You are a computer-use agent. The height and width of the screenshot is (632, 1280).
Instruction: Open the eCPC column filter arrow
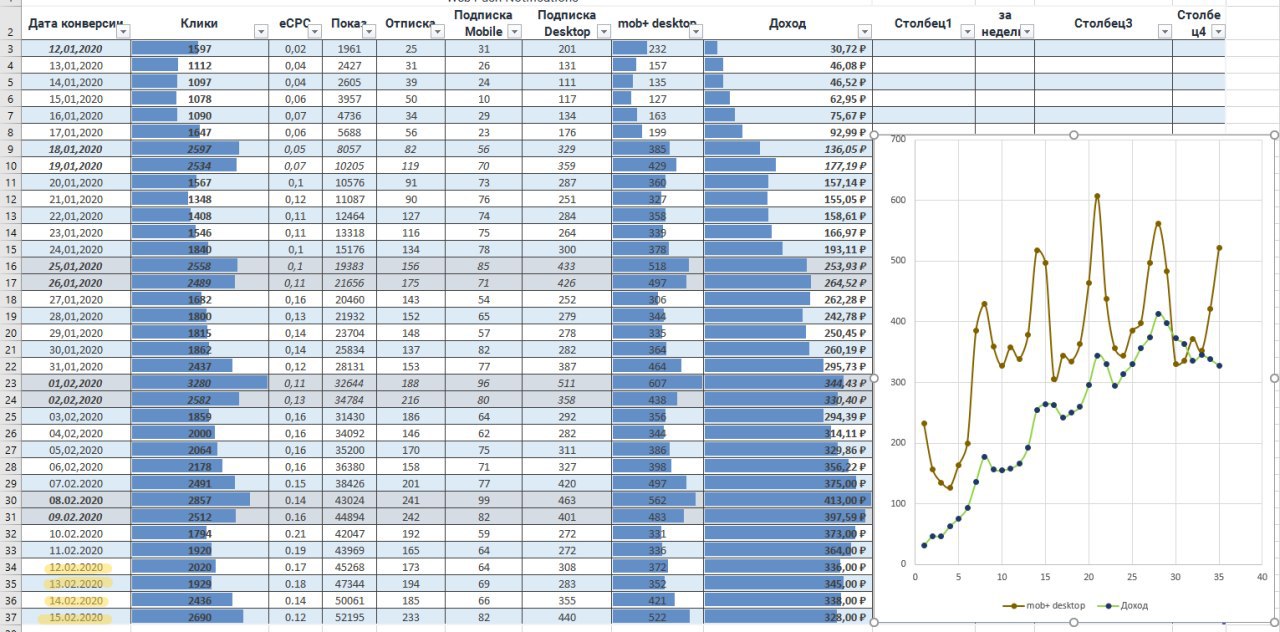[315, 32]
